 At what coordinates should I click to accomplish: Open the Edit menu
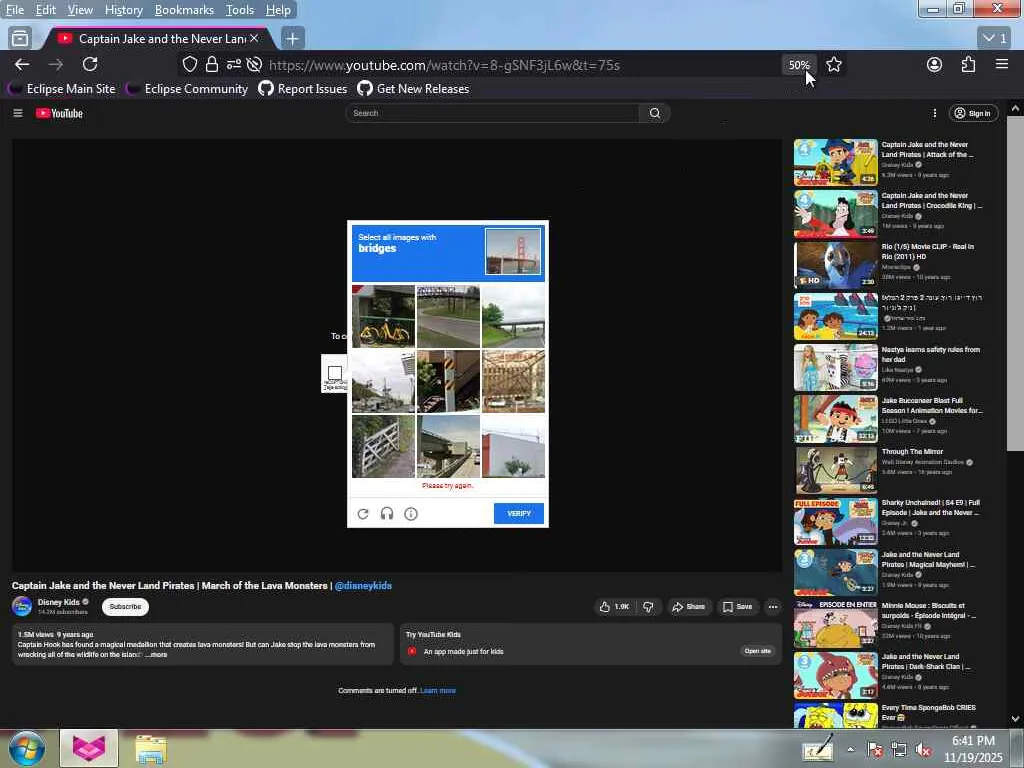[46, 10]
